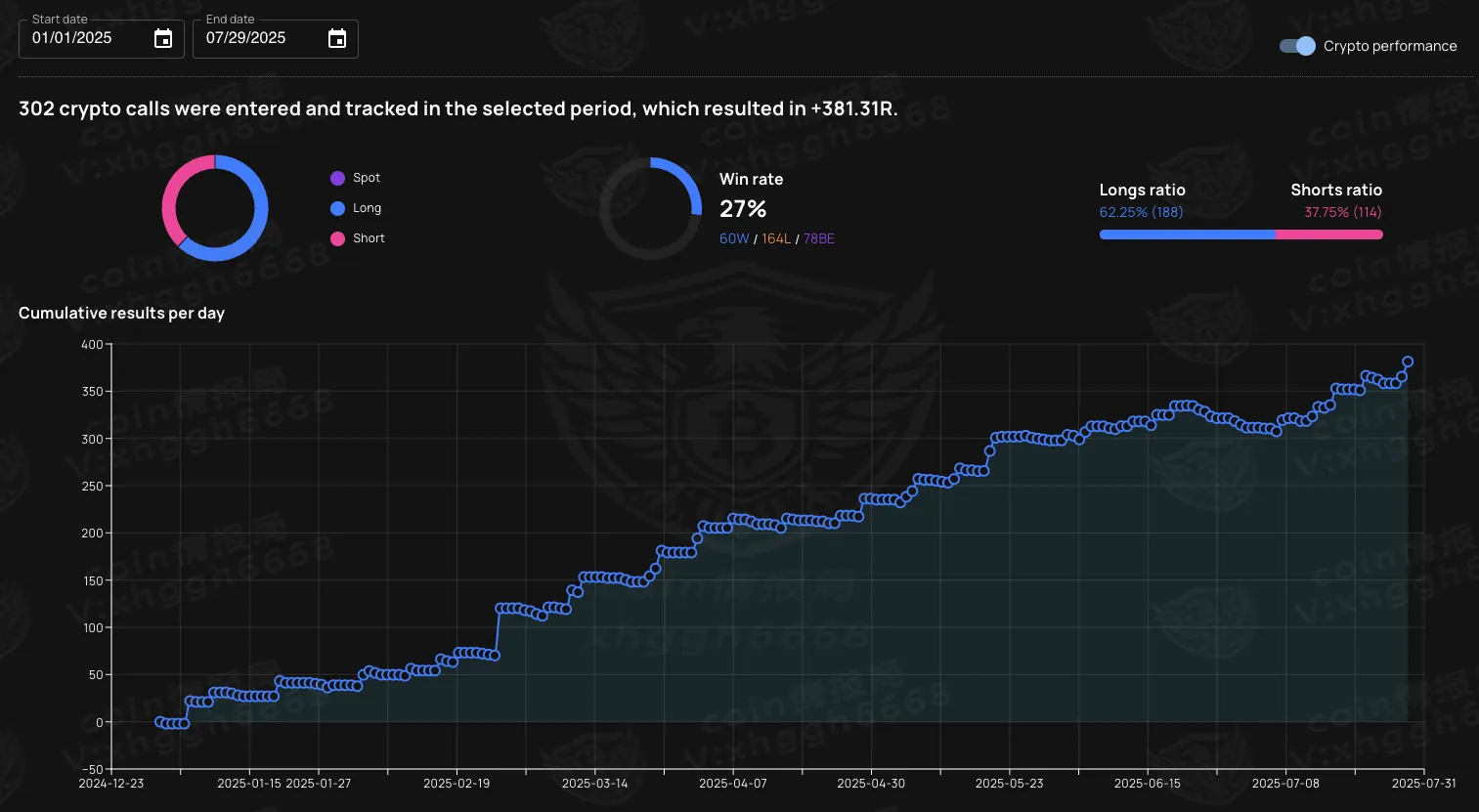Viewport: 1479px width, 812px height.
Task: Toggle the Short legend item
Action: click(x=369, y=238)
